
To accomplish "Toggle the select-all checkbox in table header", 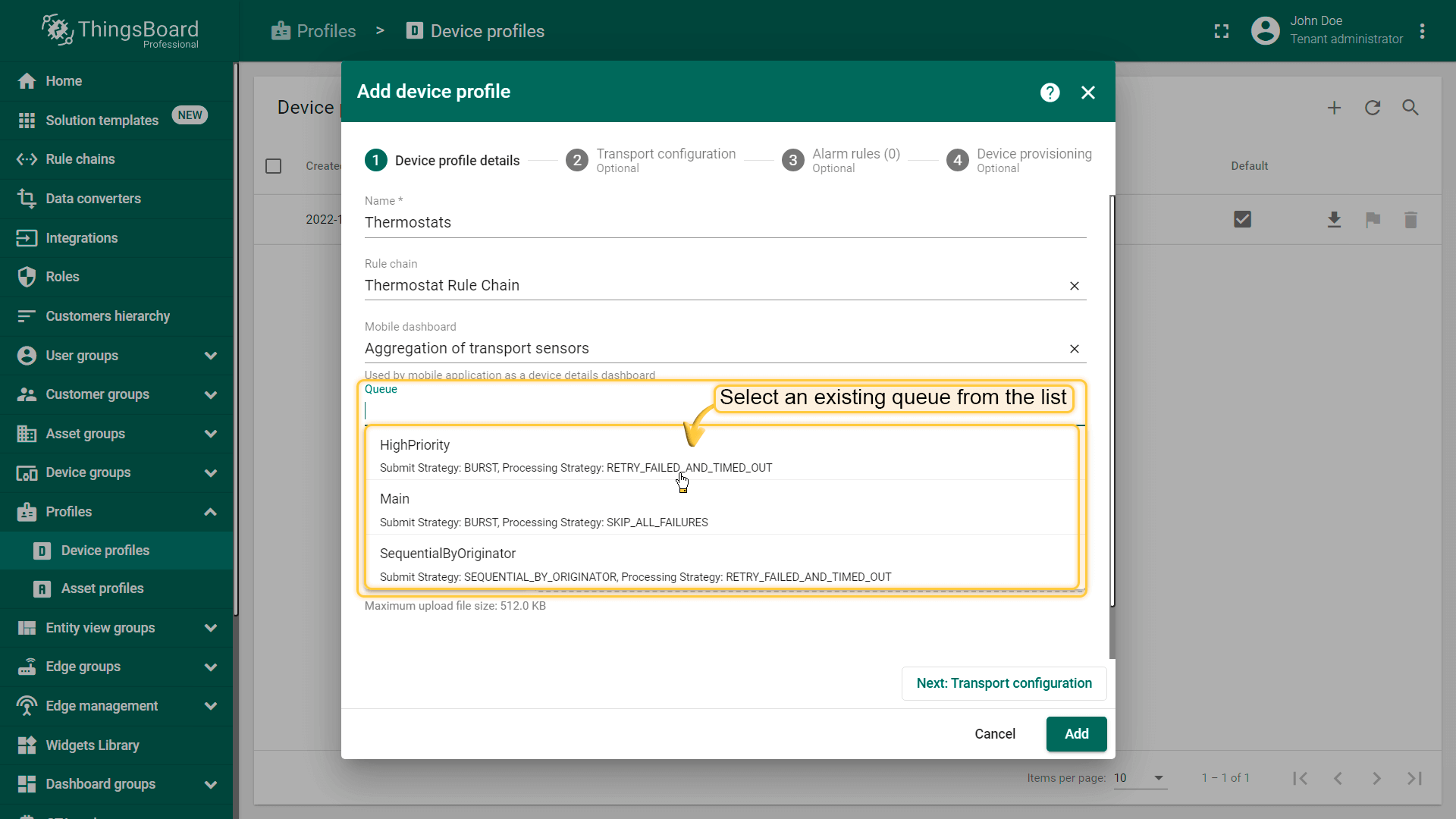I will point(274,166).
